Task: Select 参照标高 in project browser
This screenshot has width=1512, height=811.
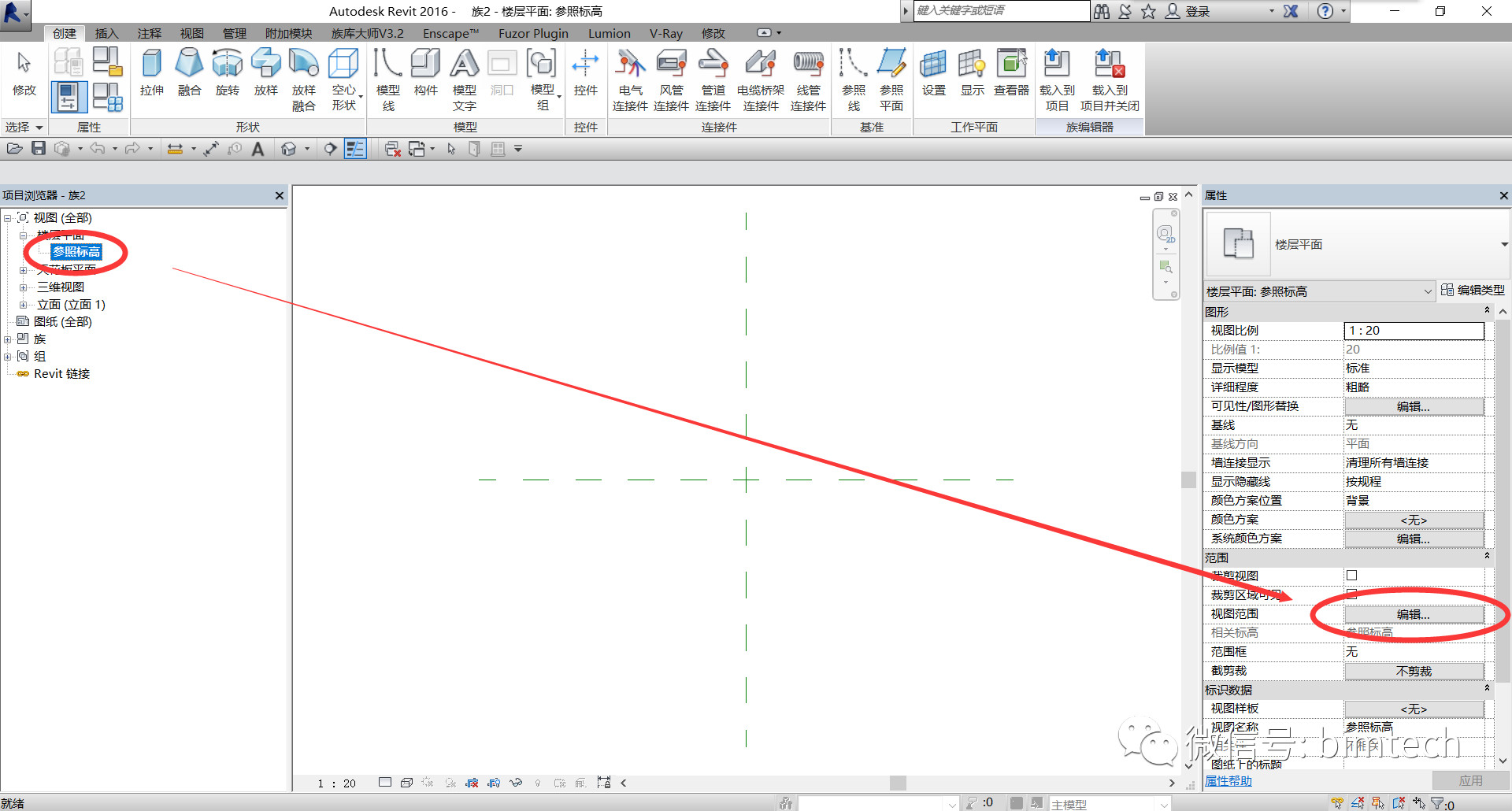Action: [x=76, y=252]
